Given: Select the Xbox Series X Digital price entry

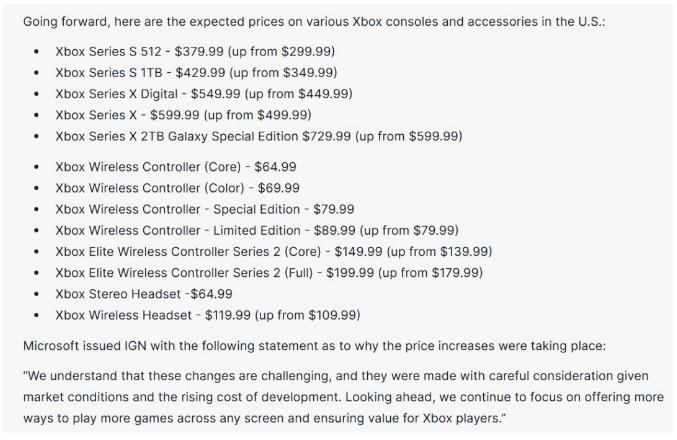Looking at the screenshot, I should pyautogui.click(x=204, y=94).
